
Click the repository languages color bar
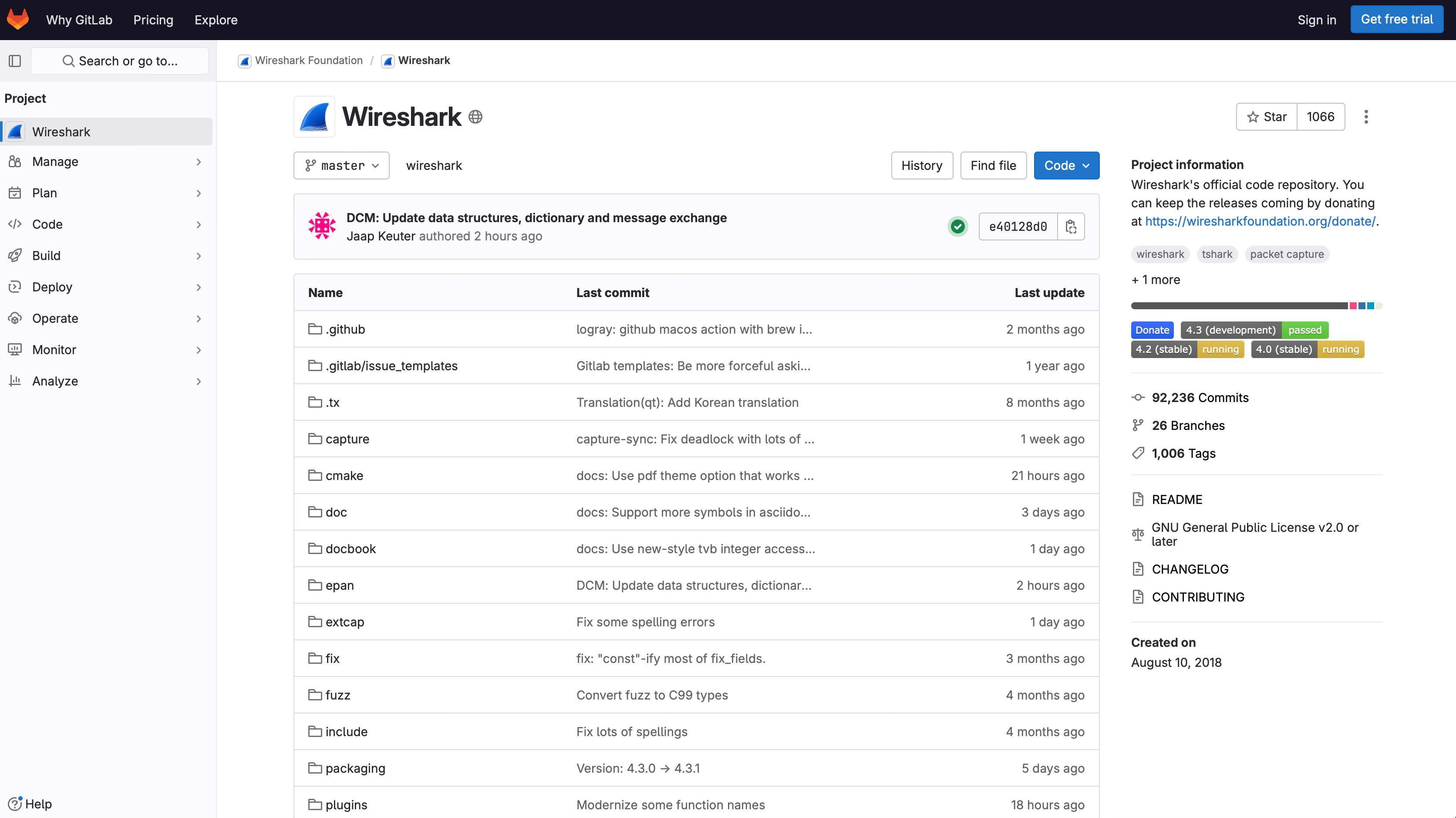(1257, 306)
